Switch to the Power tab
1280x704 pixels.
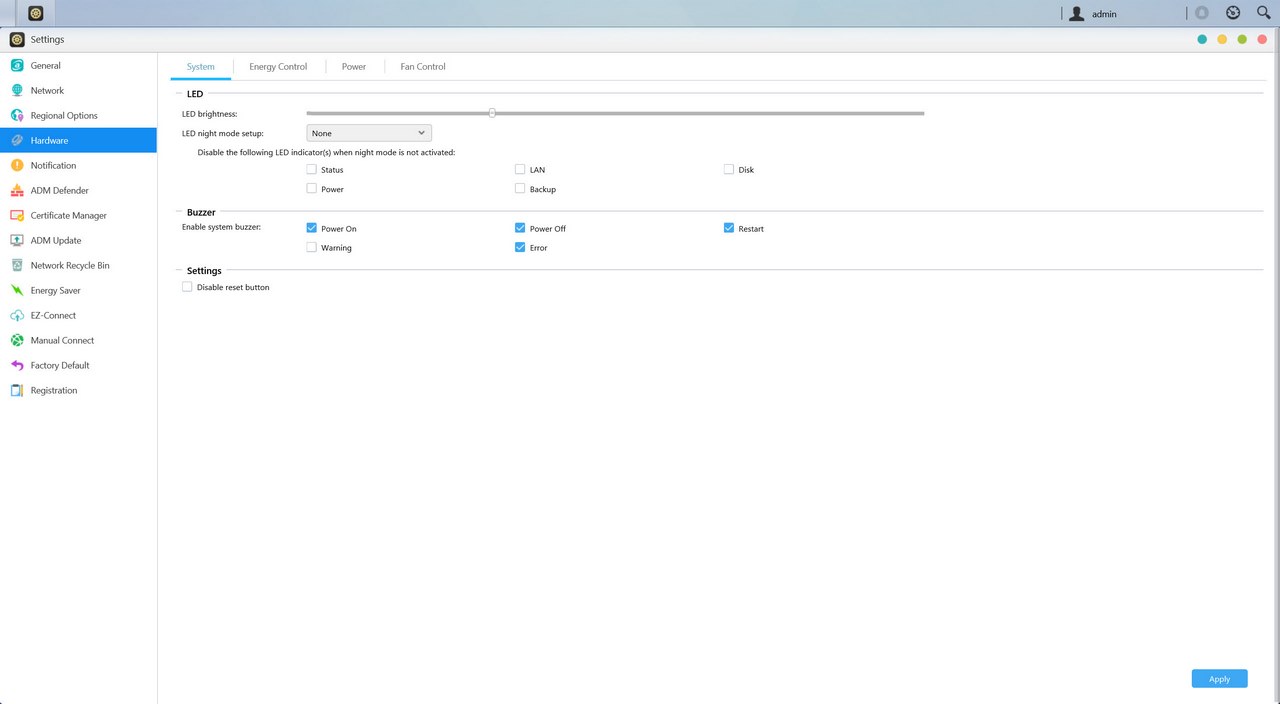(354, 67)
